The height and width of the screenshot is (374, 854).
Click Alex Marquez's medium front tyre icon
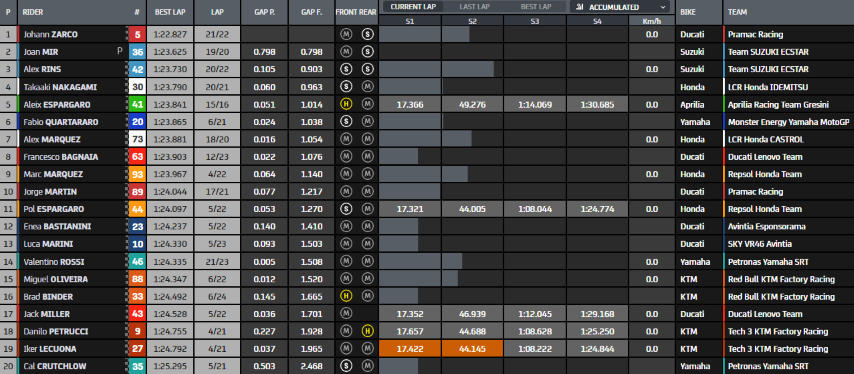[x=345, y=139]
